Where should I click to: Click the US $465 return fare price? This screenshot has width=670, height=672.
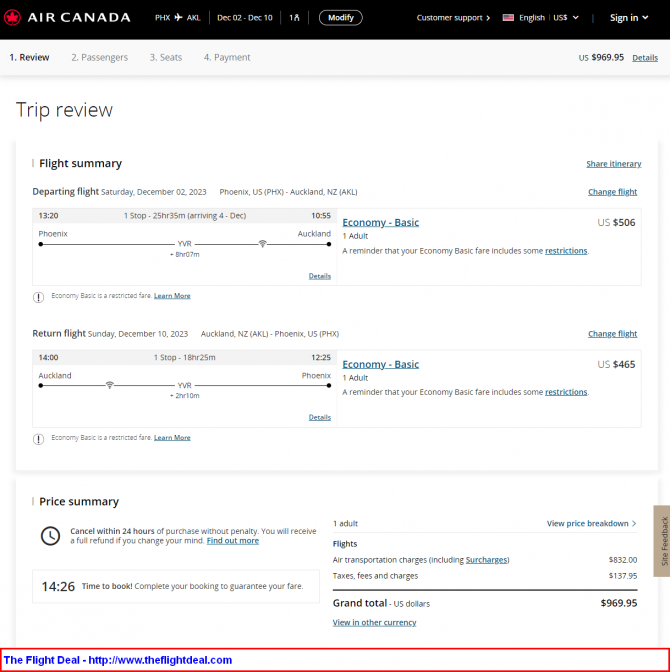pos(616,364)
